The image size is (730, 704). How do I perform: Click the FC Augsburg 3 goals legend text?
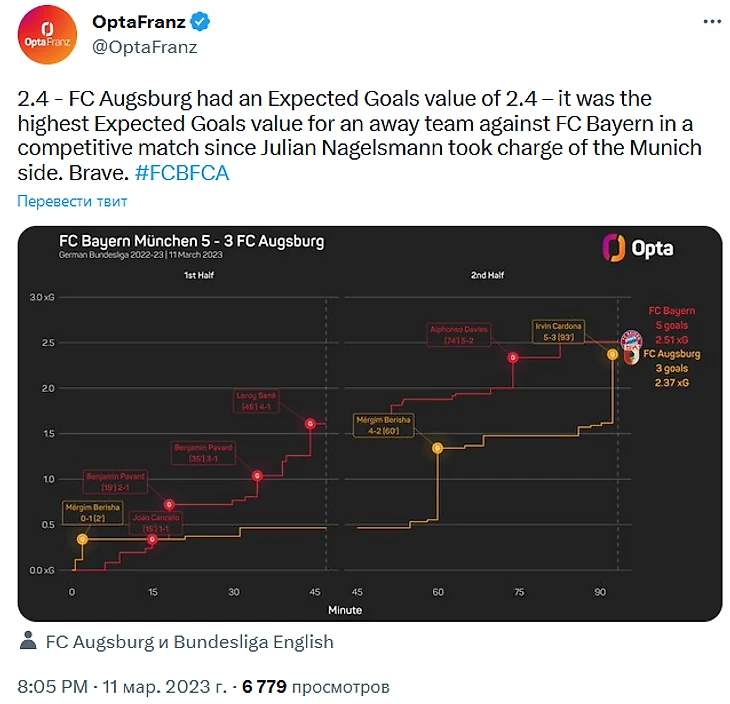(x=671, y=367)
